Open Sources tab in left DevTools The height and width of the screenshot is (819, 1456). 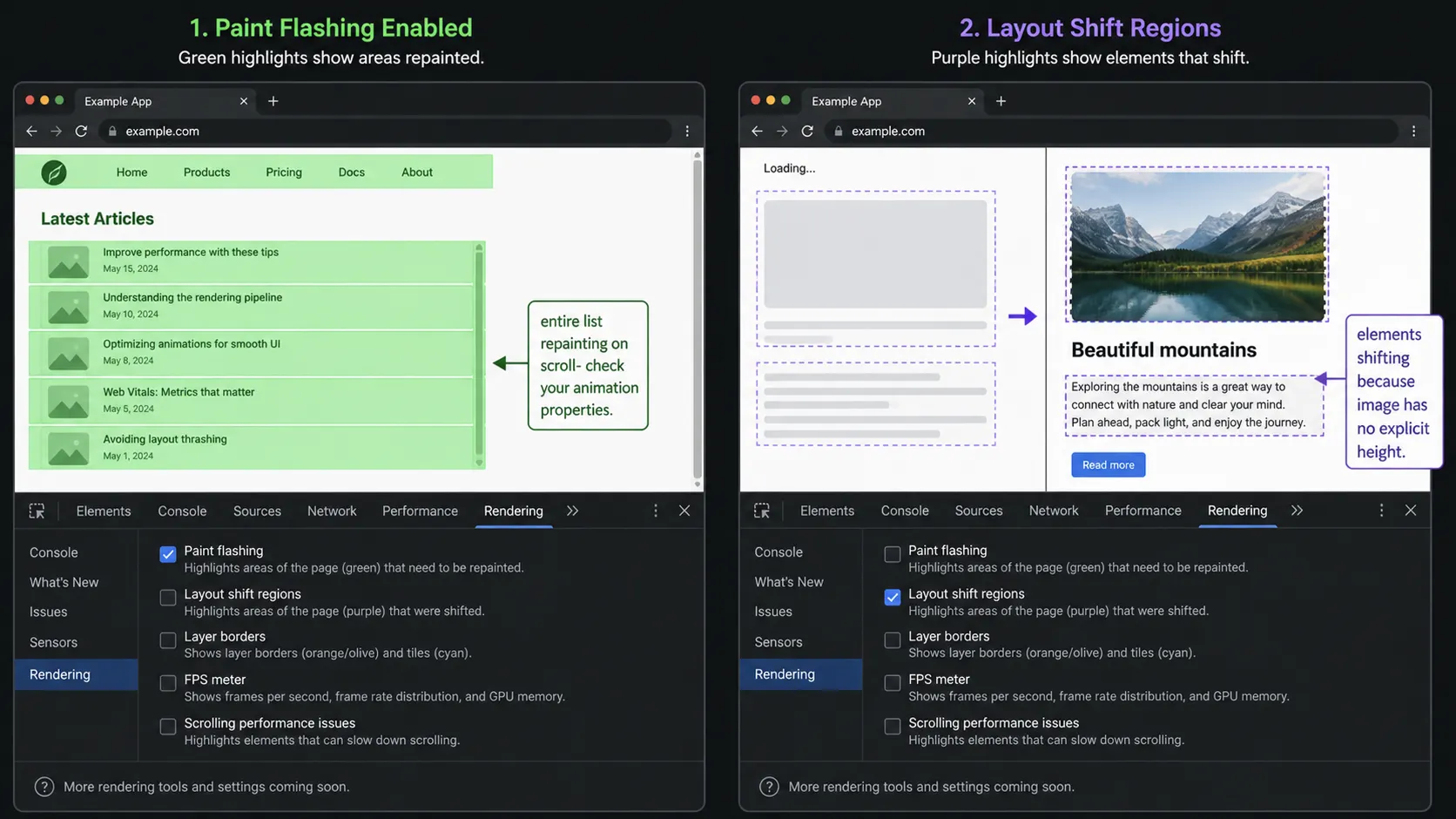pyautogui.click(x=257, y=511)
